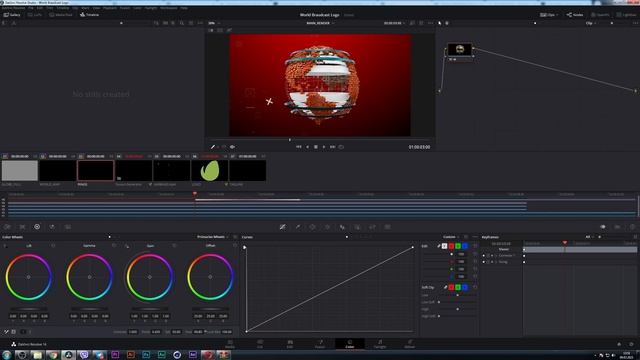Open the Power Window palette
Viewport: 640px width, 360px height.
[312, 227]
